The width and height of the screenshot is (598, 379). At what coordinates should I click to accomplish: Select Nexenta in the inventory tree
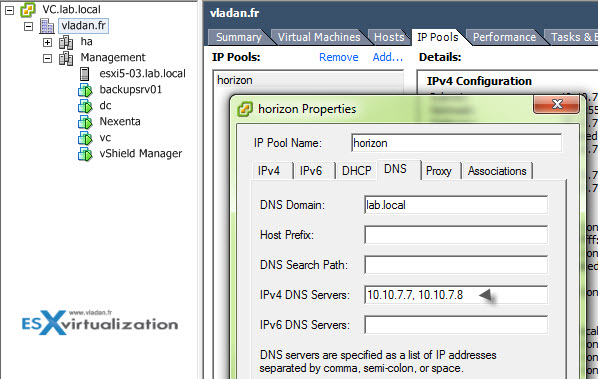click(120, 122)
